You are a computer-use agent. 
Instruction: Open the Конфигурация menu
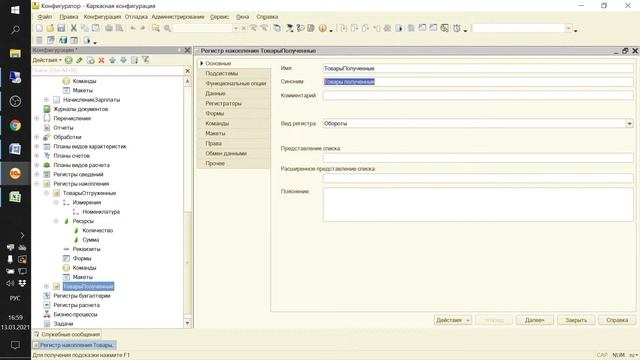[x=102, y=17]
